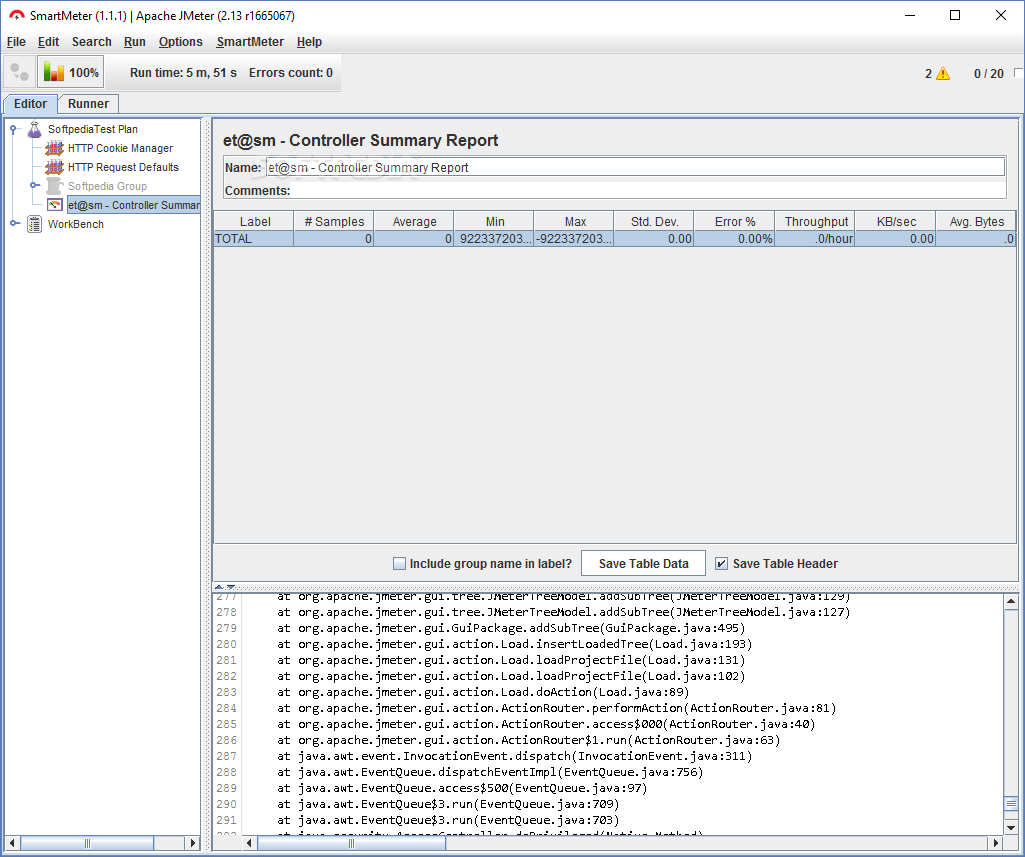The image size is (1025, 857).
Task: Select HTTP Cookie Manager tree item
Action: (x=120, y=148)
